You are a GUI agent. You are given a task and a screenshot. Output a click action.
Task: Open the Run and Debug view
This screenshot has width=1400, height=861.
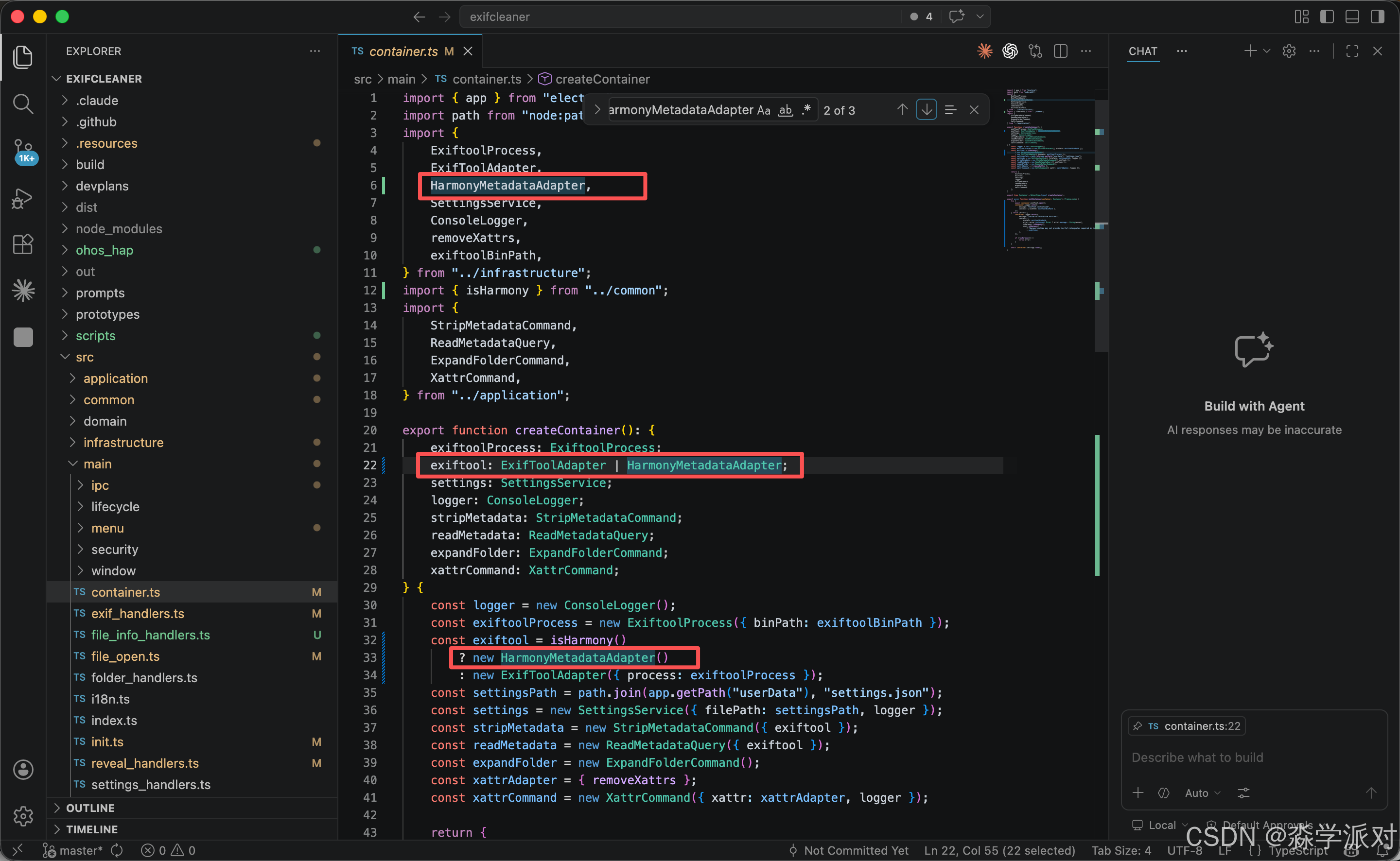click(23, 198)
